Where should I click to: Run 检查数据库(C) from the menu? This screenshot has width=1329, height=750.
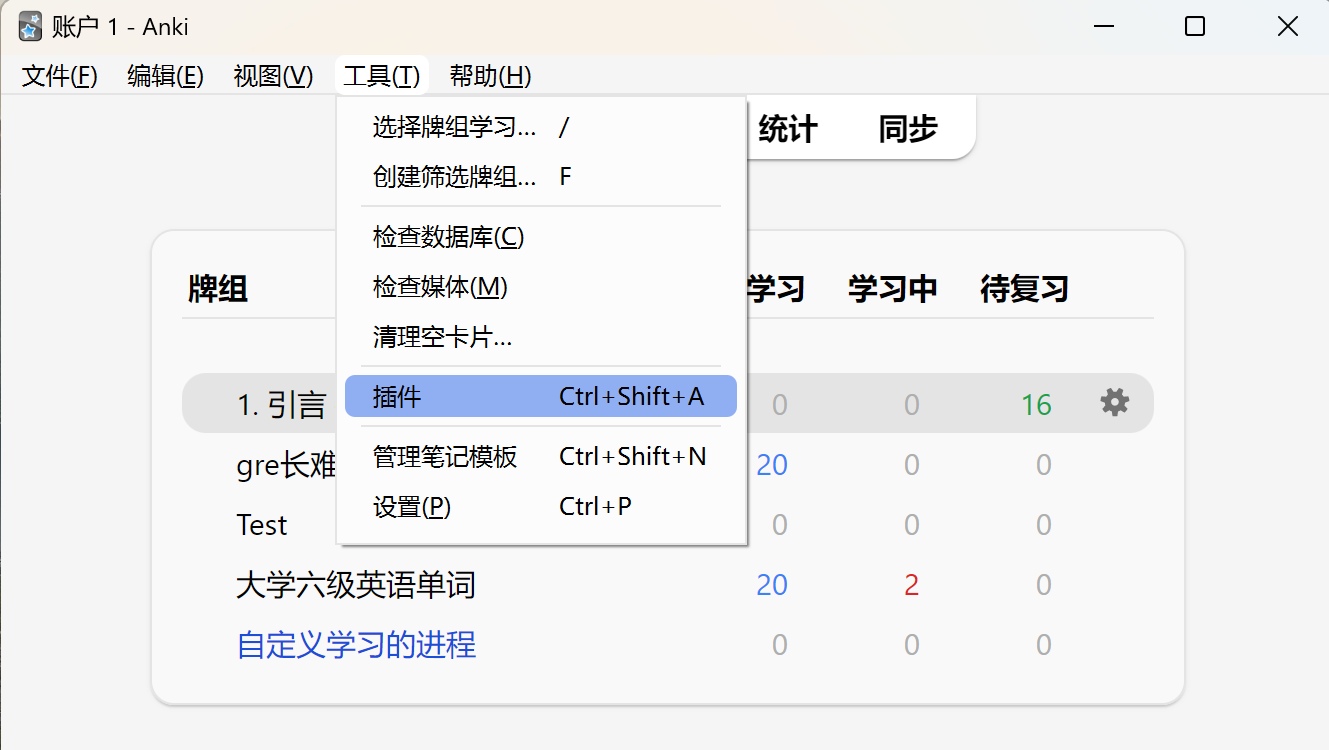(448, 237)
